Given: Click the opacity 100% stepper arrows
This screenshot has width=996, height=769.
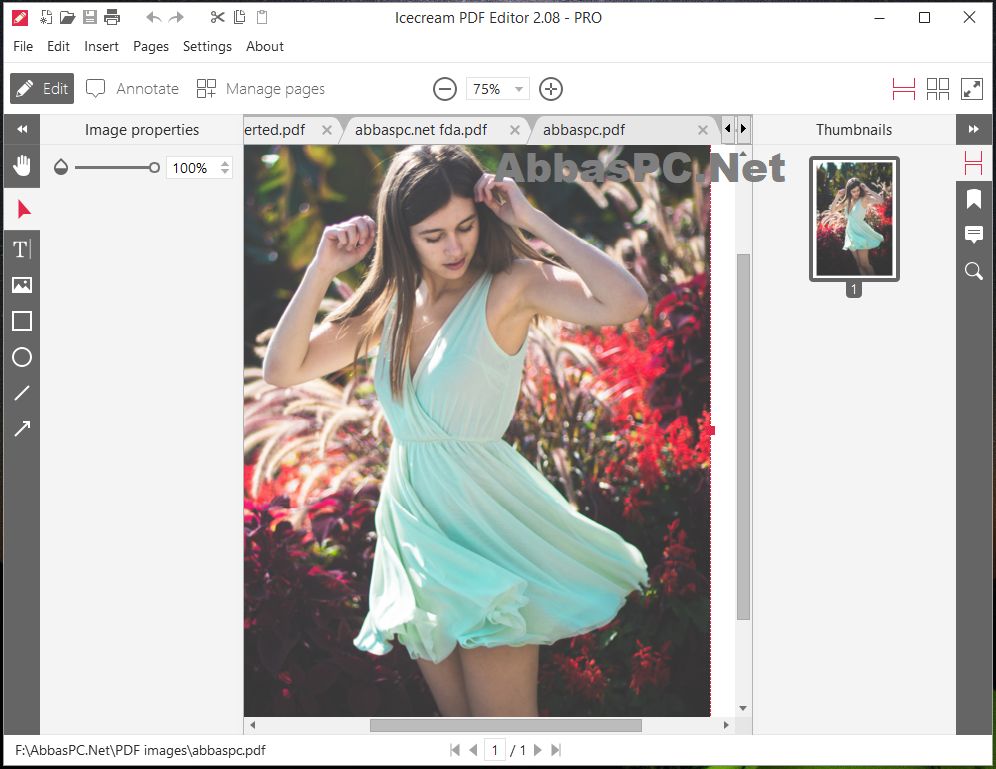Looking at the screenshot, I should pos(225,168).
